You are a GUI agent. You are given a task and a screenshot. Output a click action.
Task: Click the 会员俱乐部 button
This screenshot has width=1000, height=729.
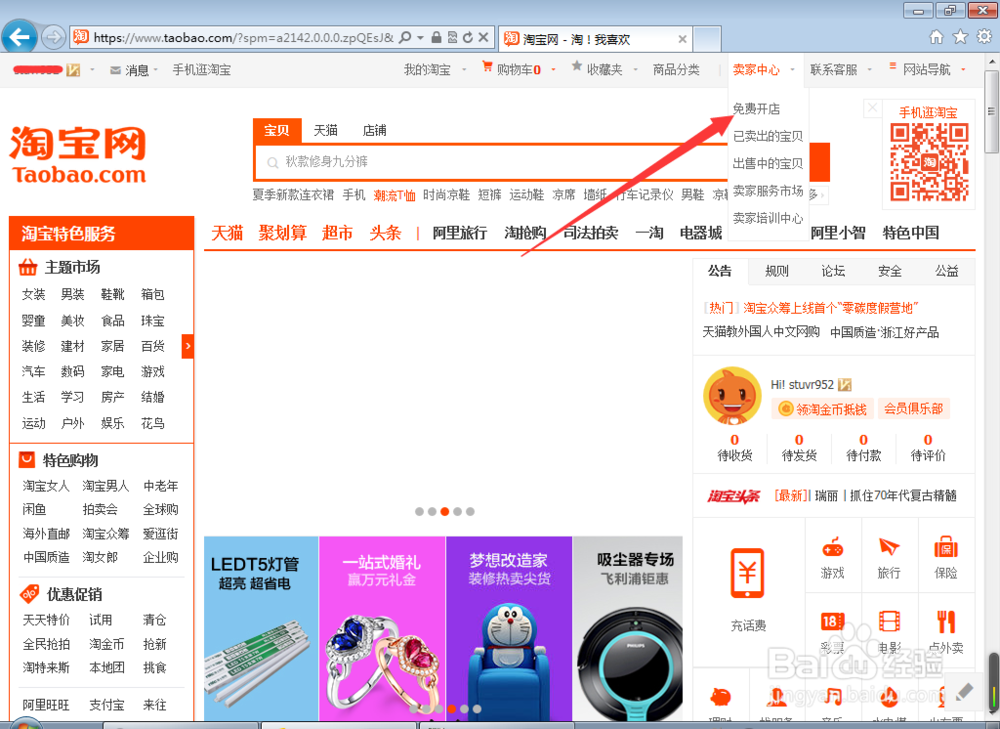point(913,409)
